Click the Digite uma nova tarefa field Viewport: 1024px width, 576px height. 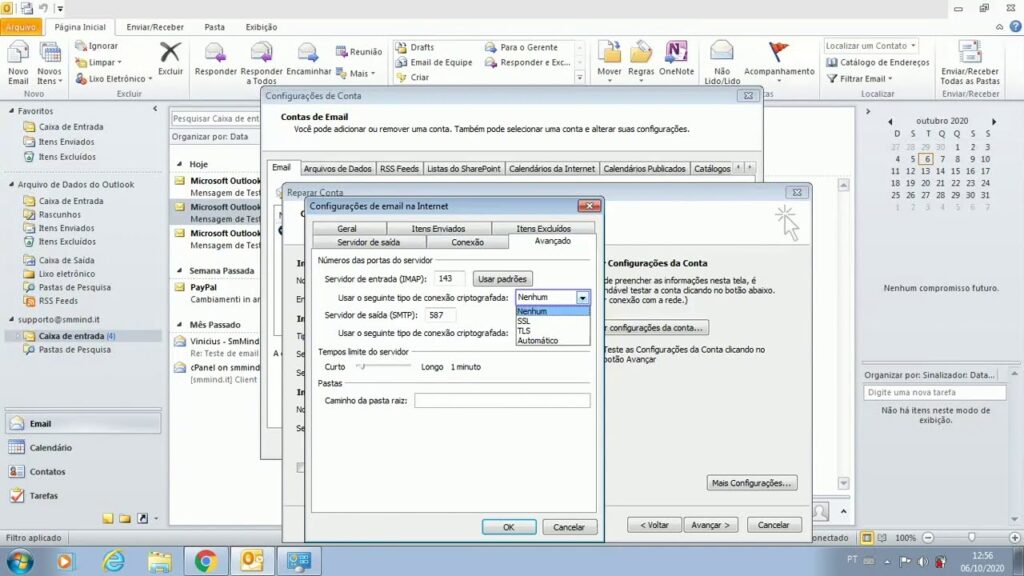[935, 392]
